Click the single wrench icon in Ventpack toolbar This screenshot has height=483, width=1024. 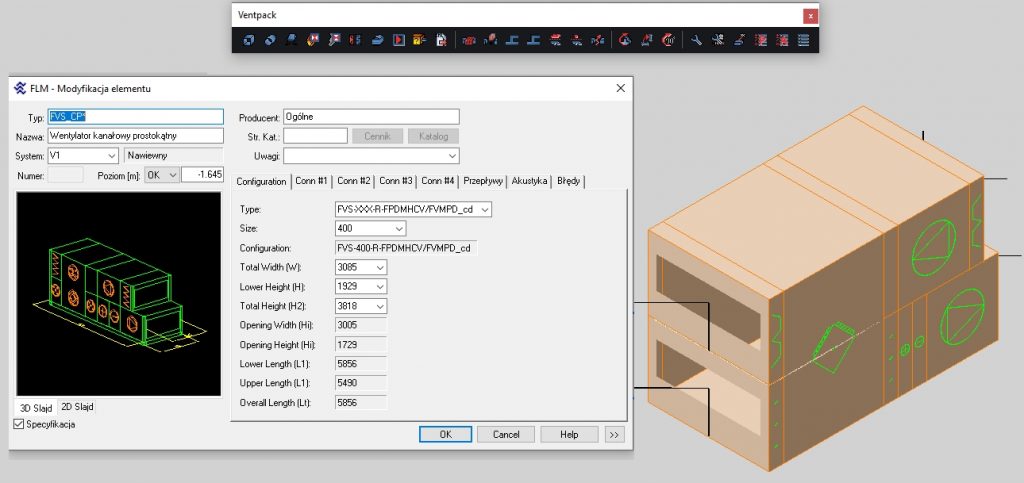[x=696, y=41]
